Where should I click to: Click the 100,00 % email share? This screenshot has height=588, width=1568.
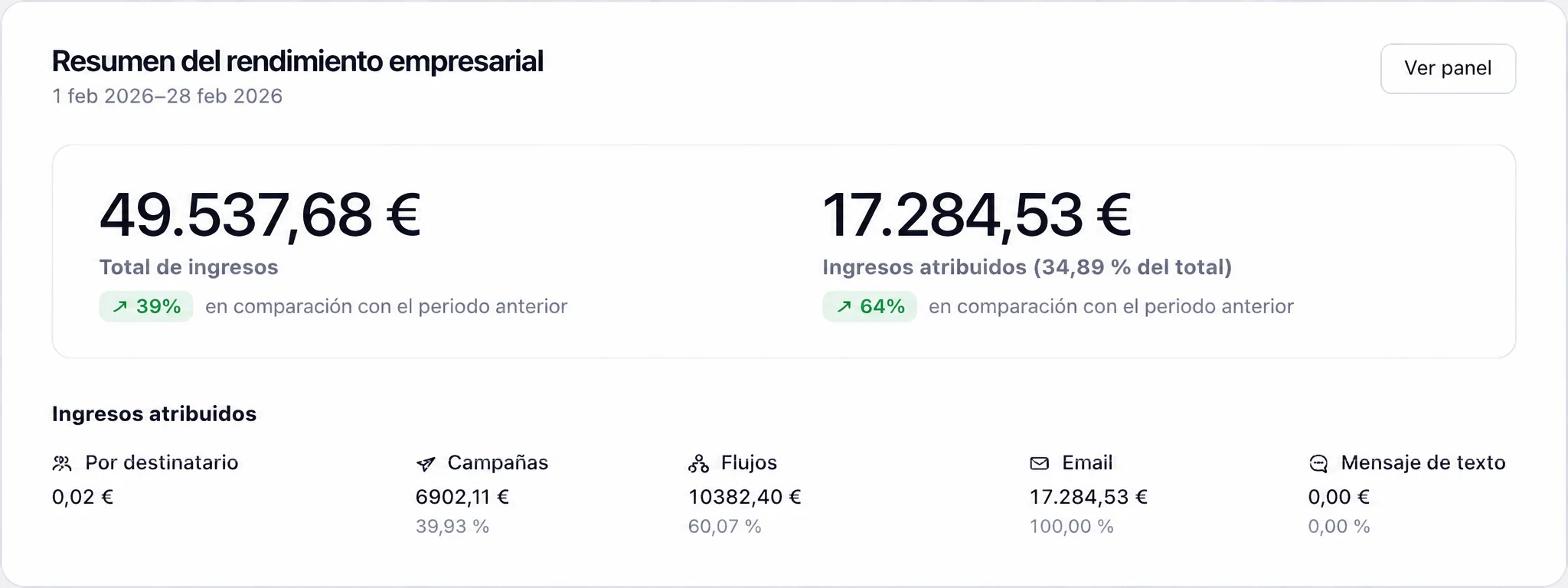1072,527
